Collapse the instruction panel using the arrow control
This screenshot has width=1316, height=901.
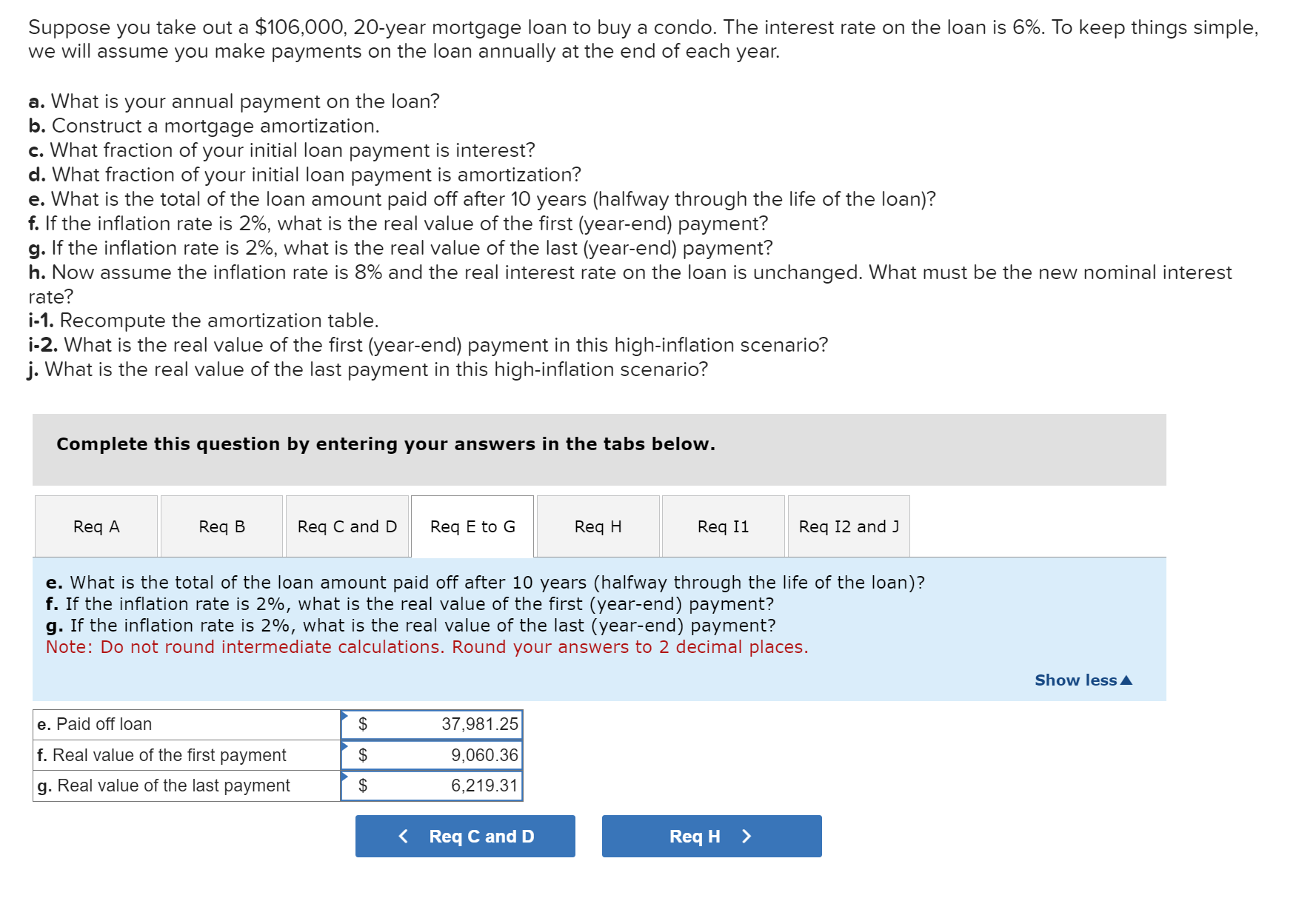(x=1127, y=680)
